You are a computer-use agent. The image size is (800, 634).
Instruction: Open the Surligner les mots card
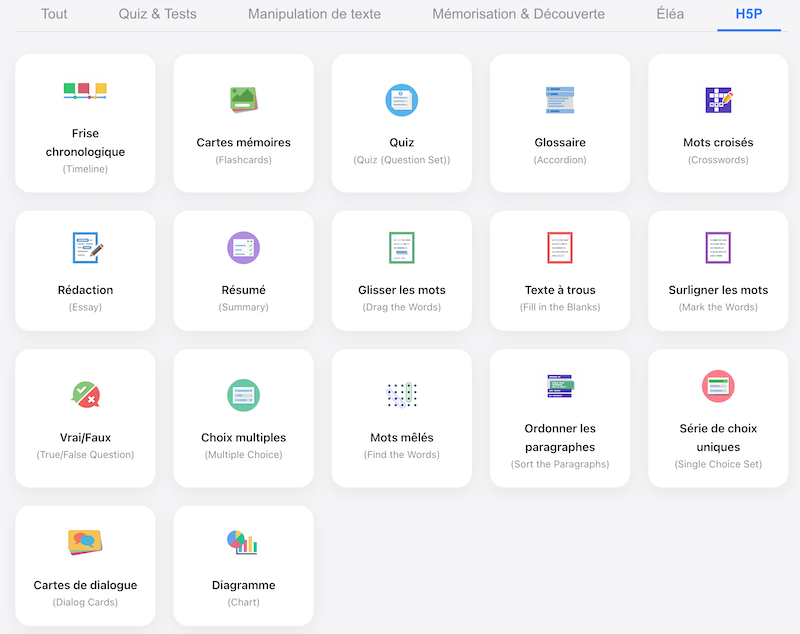pyautogui.click(x=718, y=270)
